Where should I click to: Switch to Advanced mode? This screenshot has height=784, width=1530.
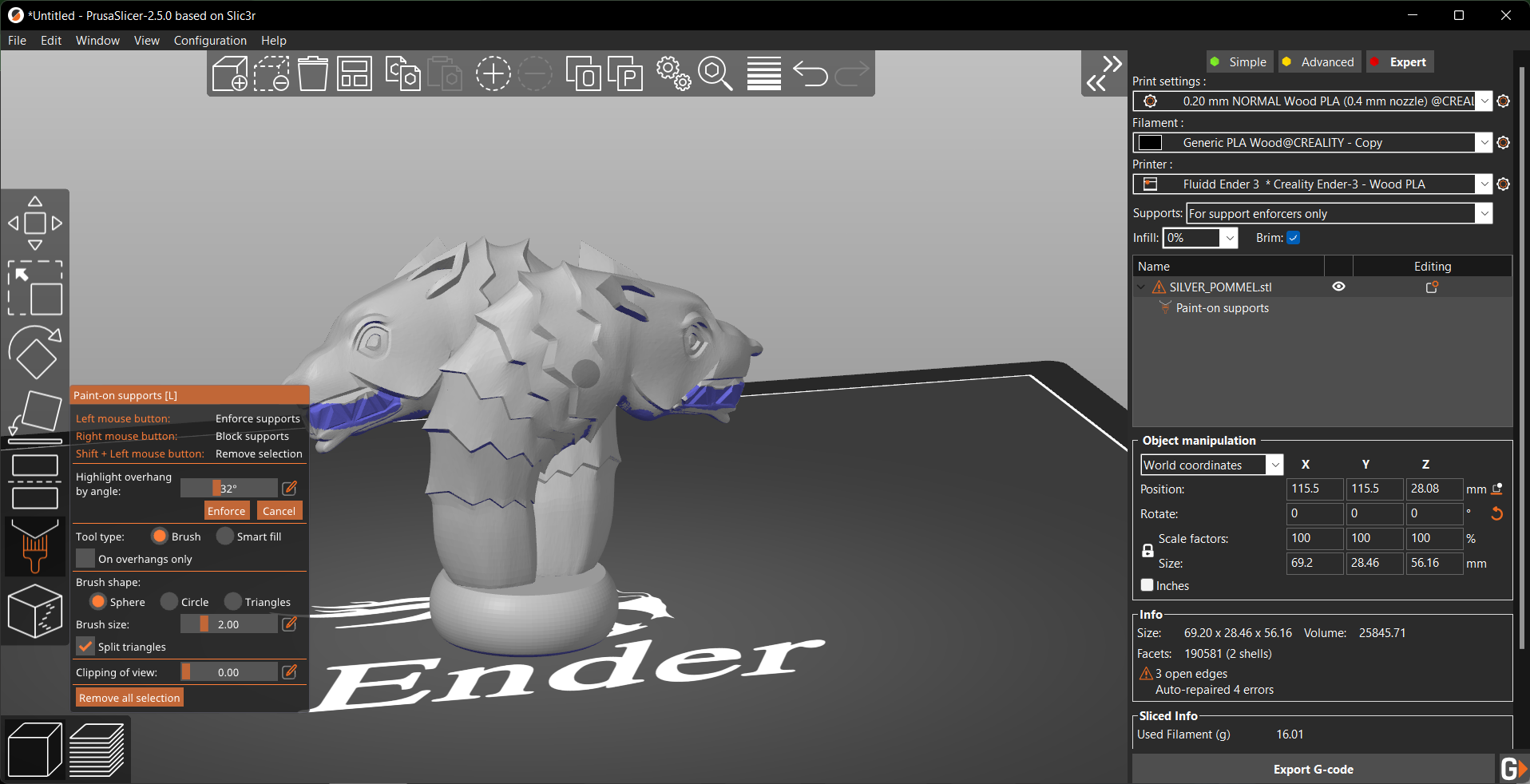click(1318, 62)
